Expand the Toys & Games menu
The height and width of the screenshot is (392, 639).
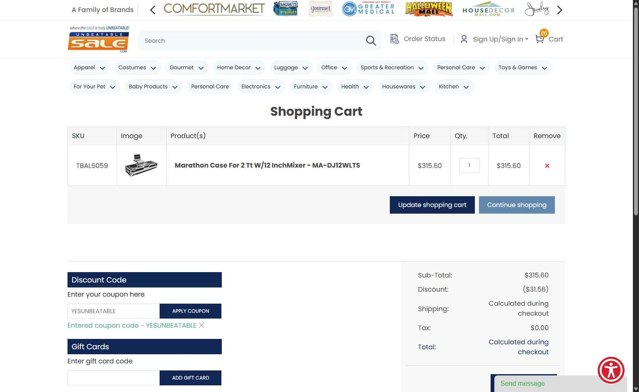tap(522, 68)
